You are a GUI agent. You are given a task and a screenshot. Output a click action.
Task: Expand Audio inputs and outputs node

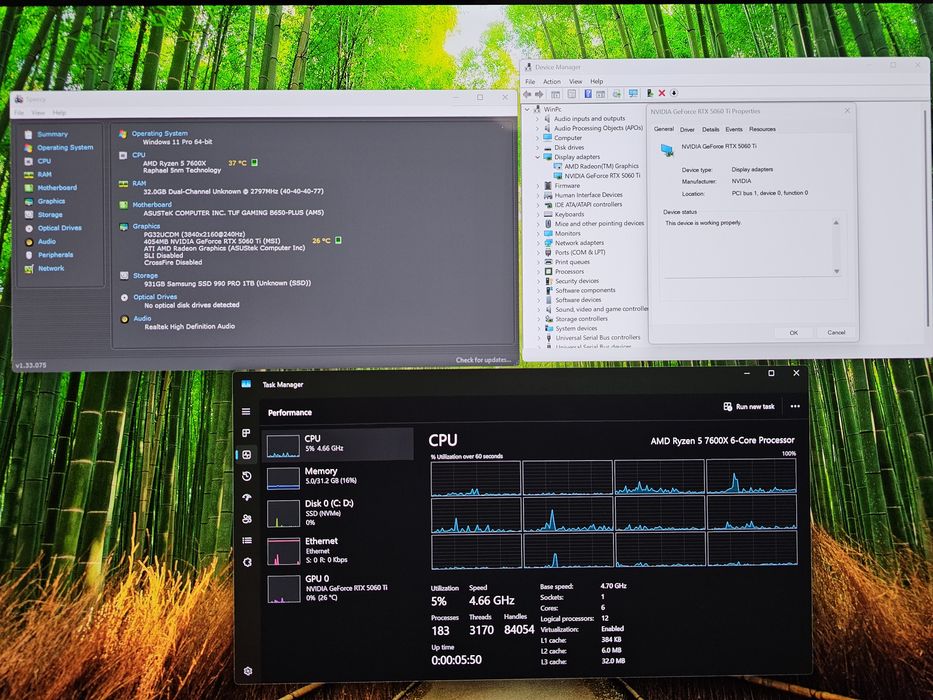[538, 119]
